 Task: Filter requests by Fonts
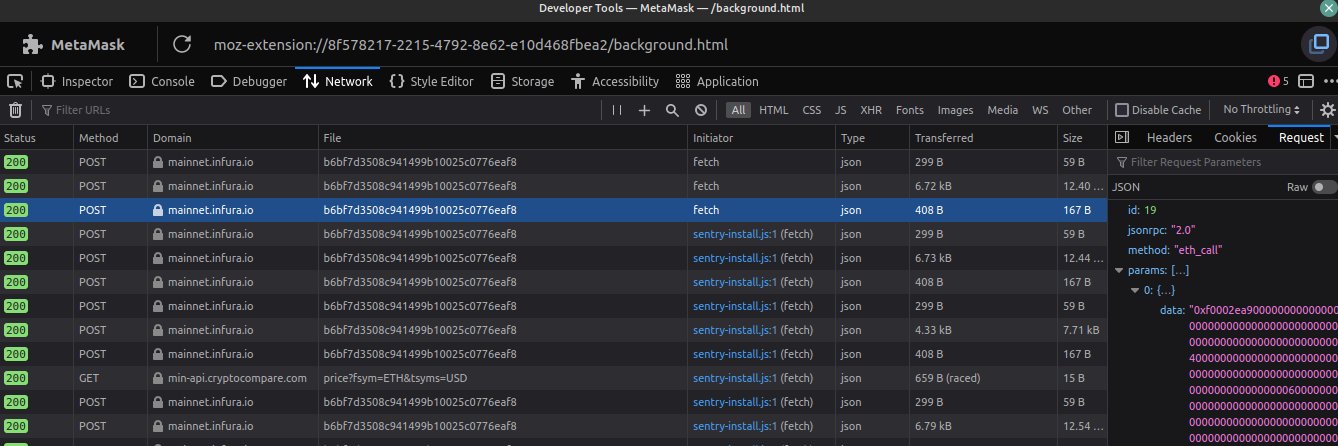coord(910,110)
